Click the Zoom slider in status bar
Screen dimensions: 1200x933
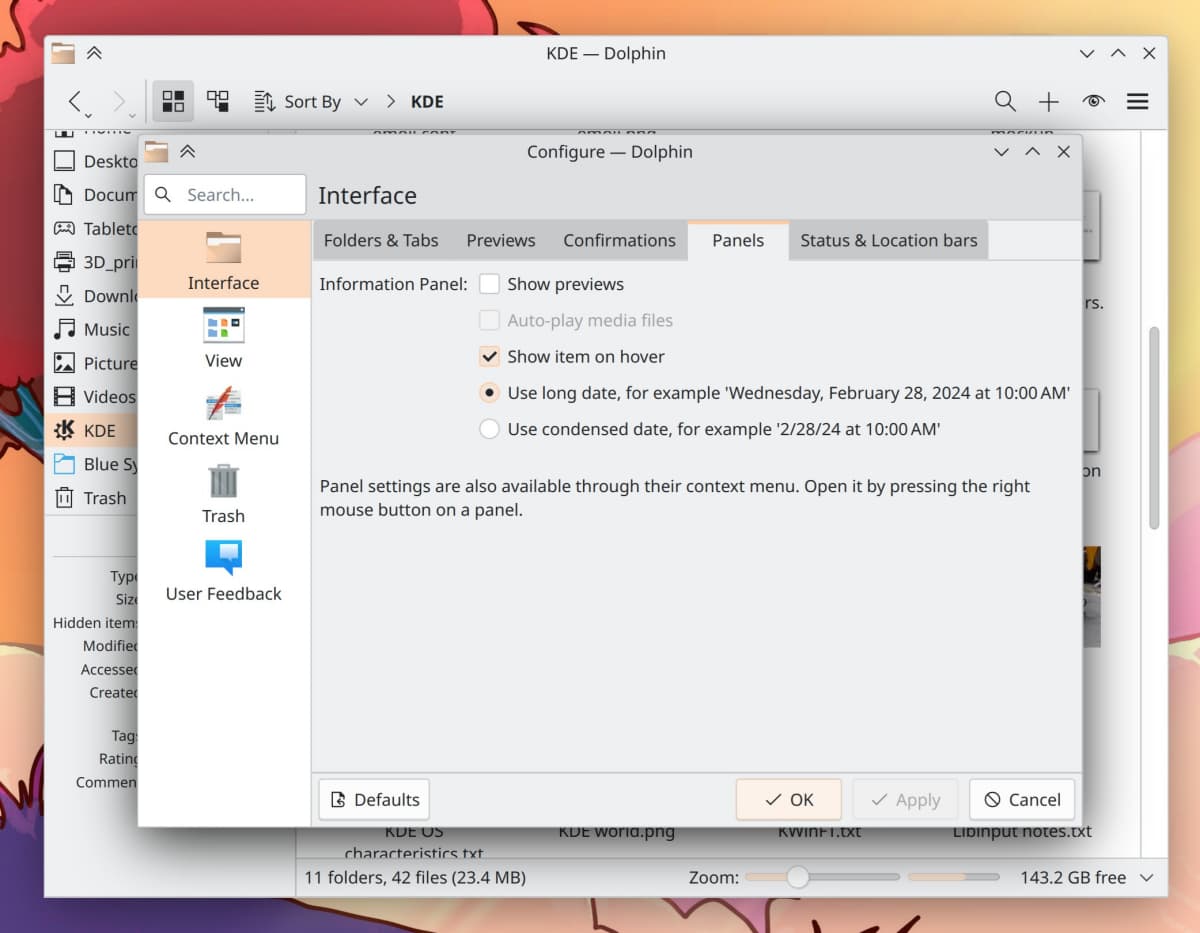822,878
